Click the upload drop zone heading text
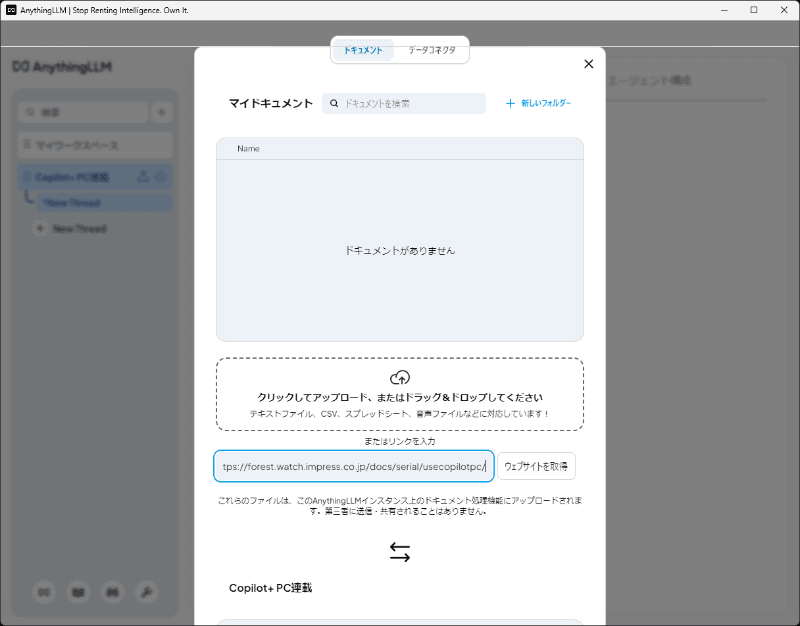800x626 pixels. click(x=399, y=397)
